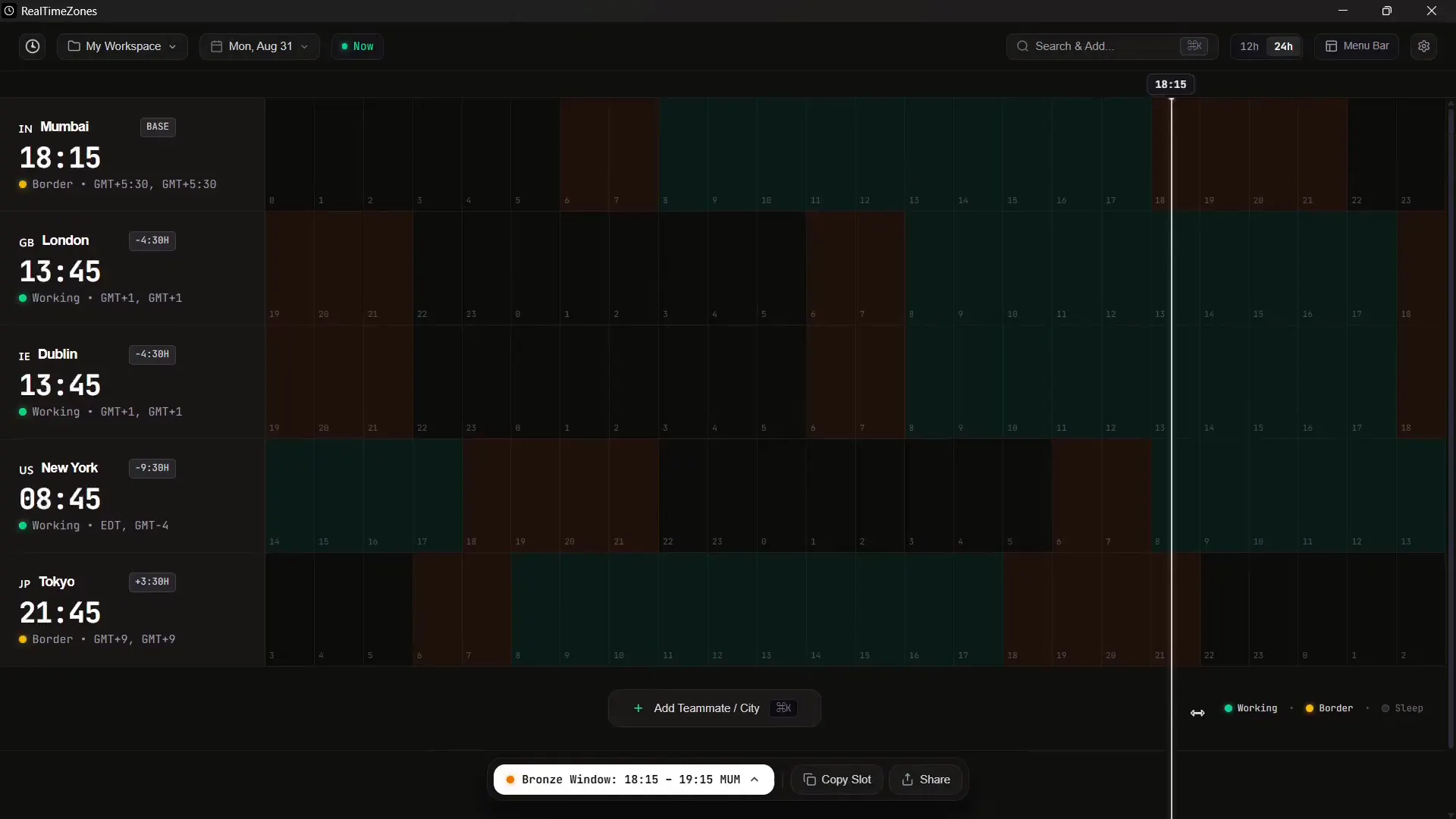Click the +3:30H offset badge for Tokyo
The width and height of the screenshot is (1456, 819).
pyautogui.click(x=152, y=582)
